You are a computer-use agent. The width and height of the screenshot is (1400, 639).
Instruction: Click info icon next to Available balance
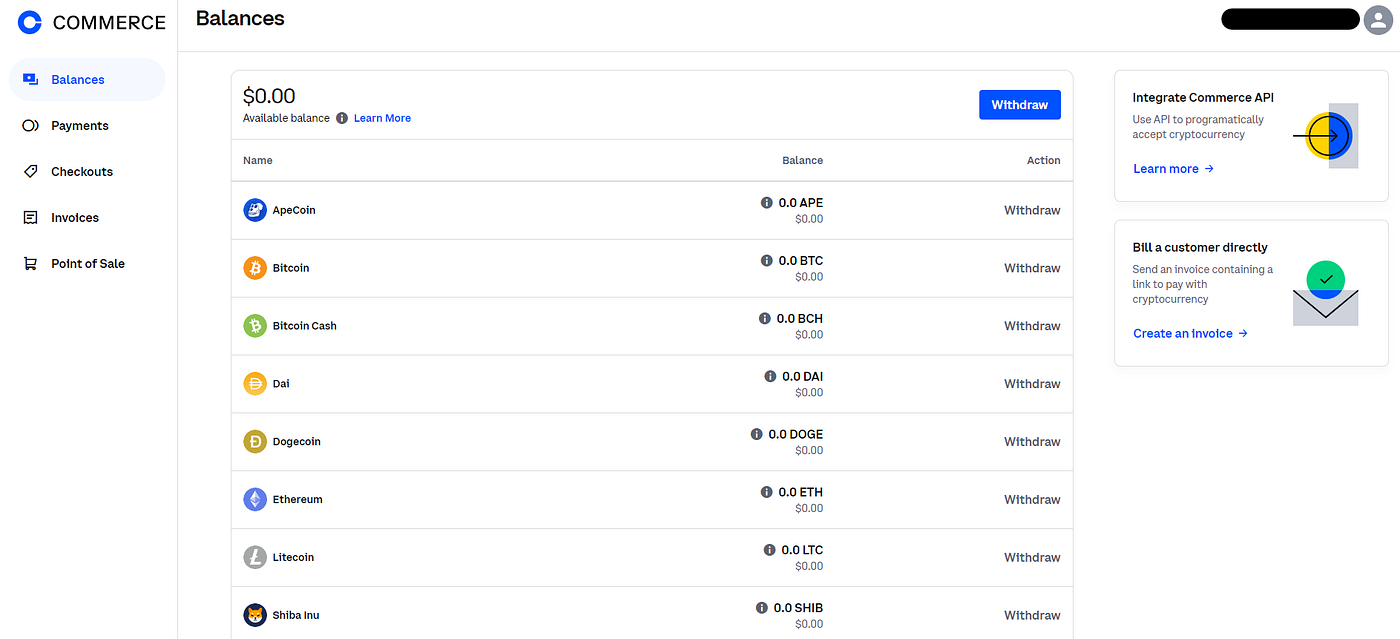click(342, 118)
